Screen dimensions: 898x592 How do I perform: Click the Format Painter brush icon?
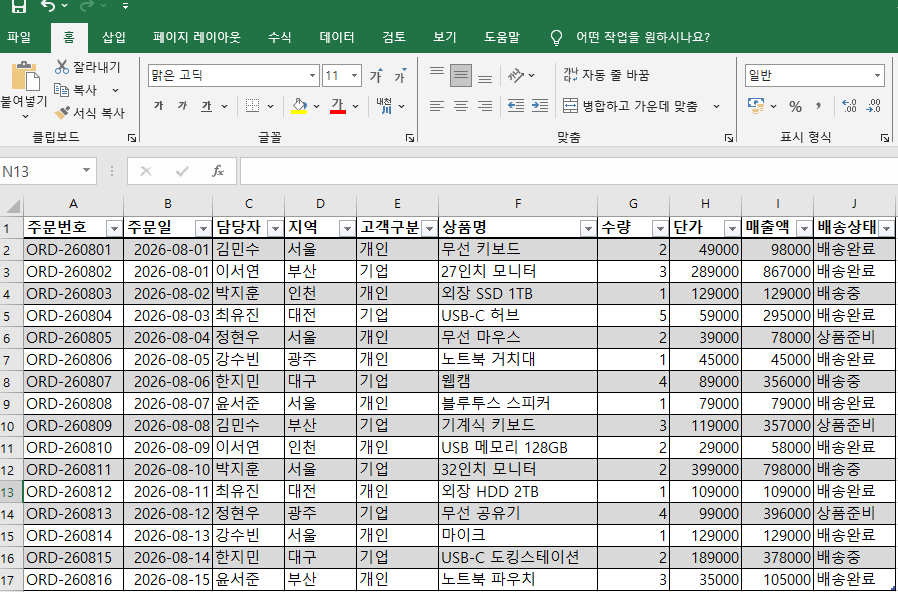pos(62,113)
